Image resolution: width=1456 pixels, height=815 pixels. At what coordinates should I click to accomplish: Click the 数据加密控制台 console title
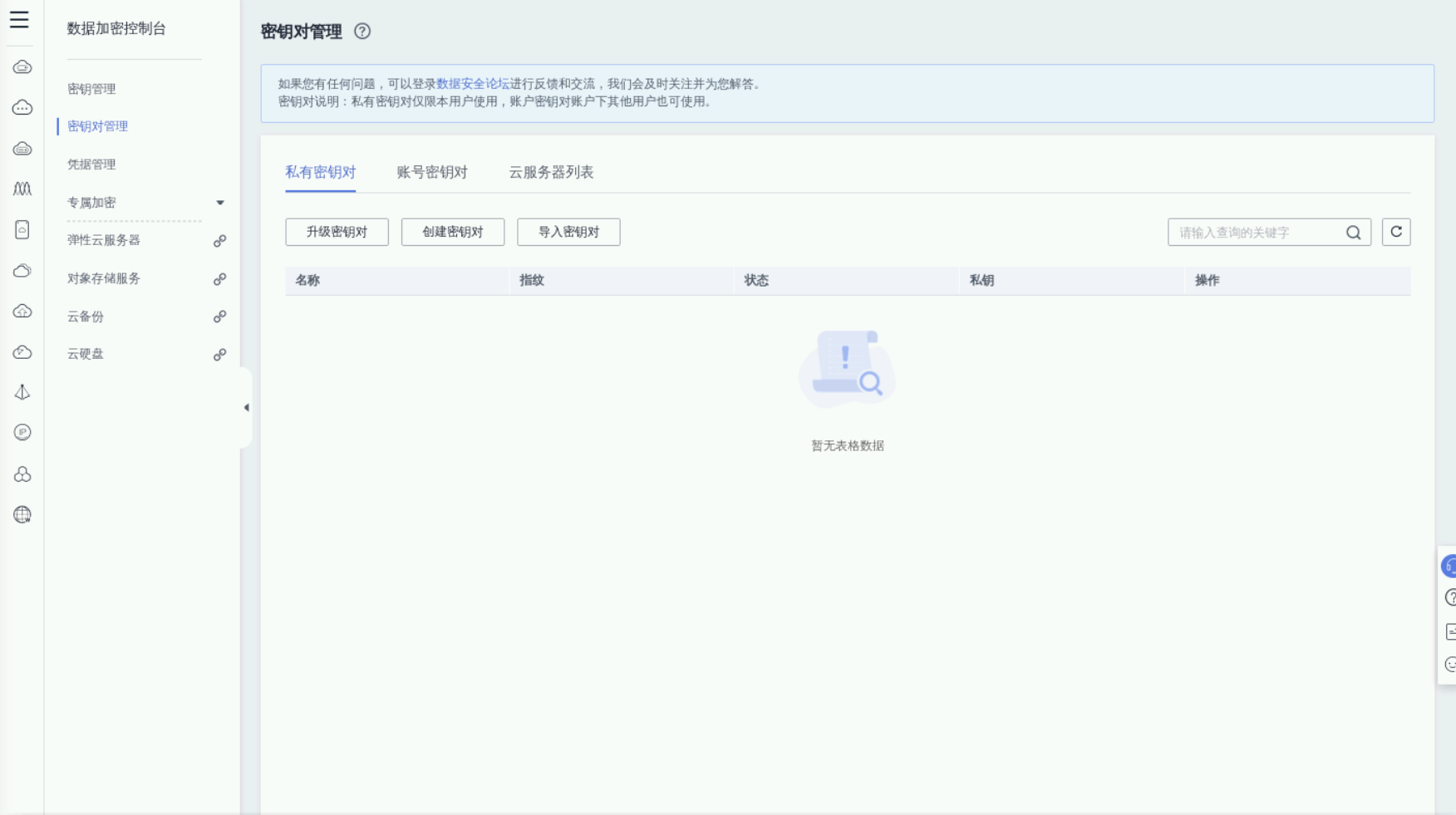point(116,28)
